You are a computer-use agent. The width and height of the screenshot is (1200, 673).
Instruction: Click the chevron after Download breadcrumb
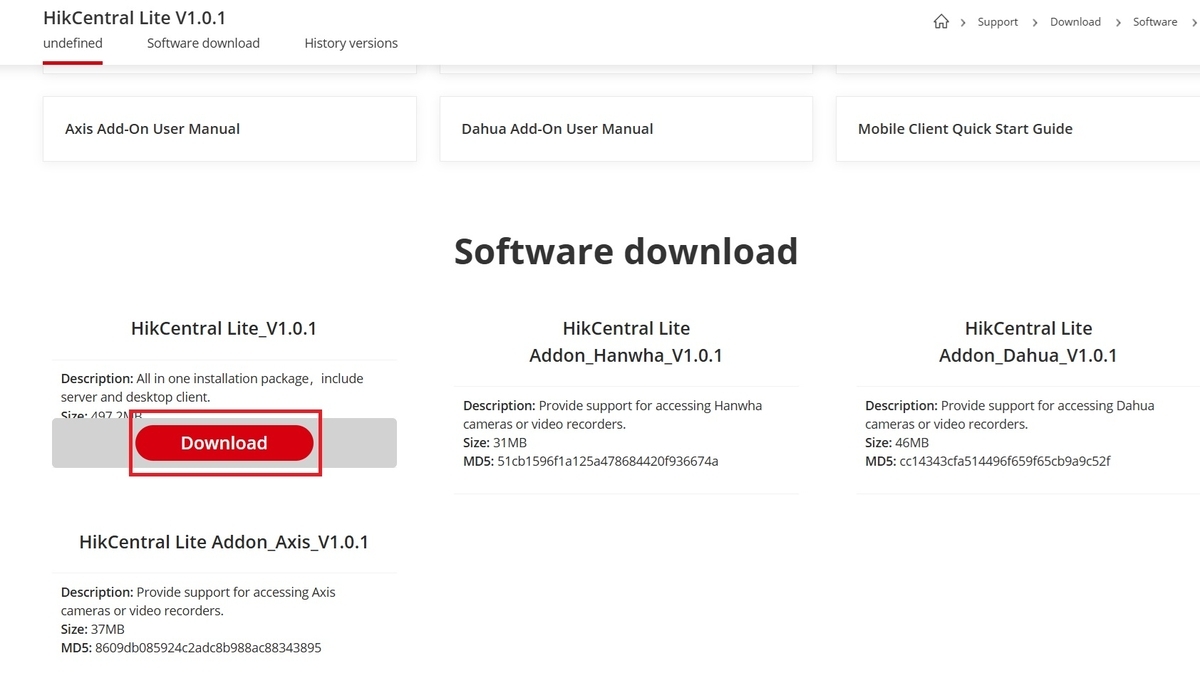point(1116,21)
